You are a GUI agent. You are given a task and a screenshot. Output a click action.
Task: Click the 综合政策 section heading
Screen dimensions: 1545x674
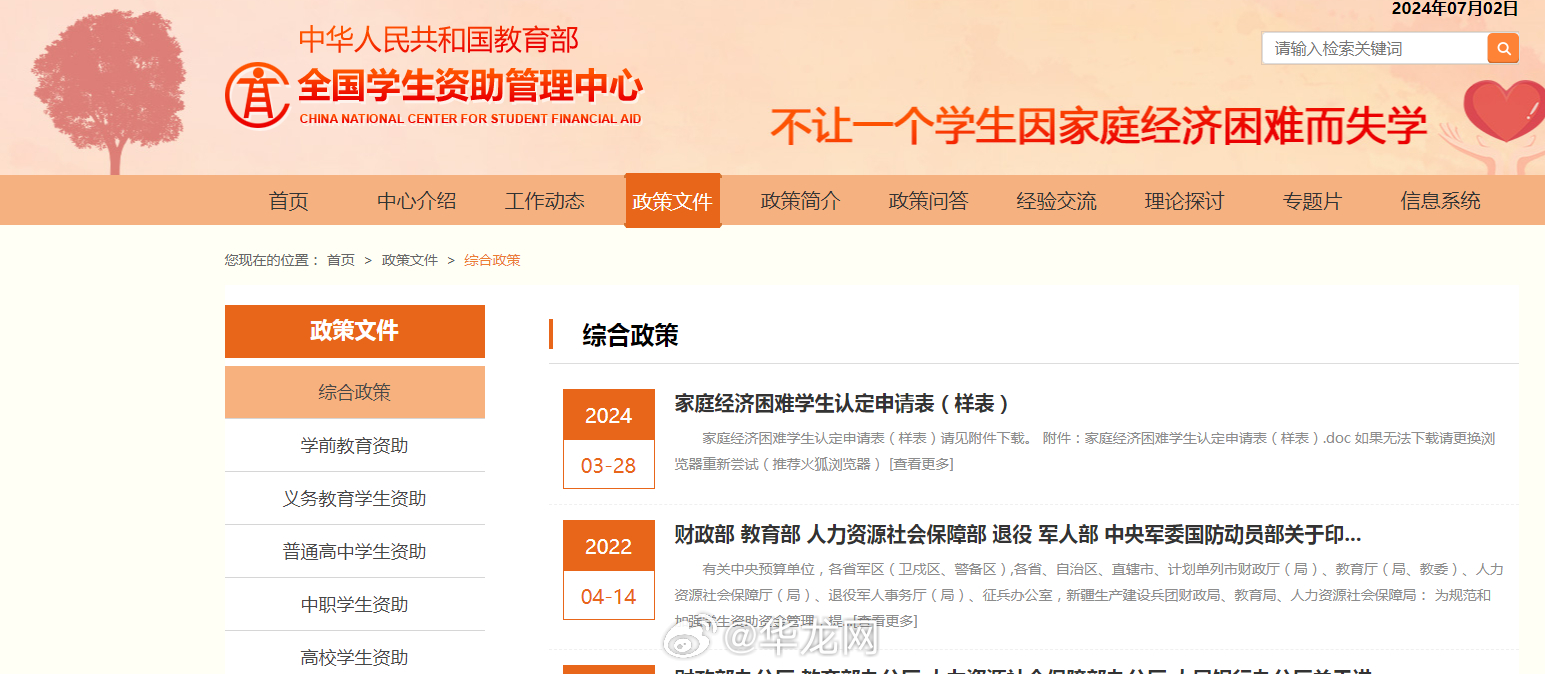630,335
